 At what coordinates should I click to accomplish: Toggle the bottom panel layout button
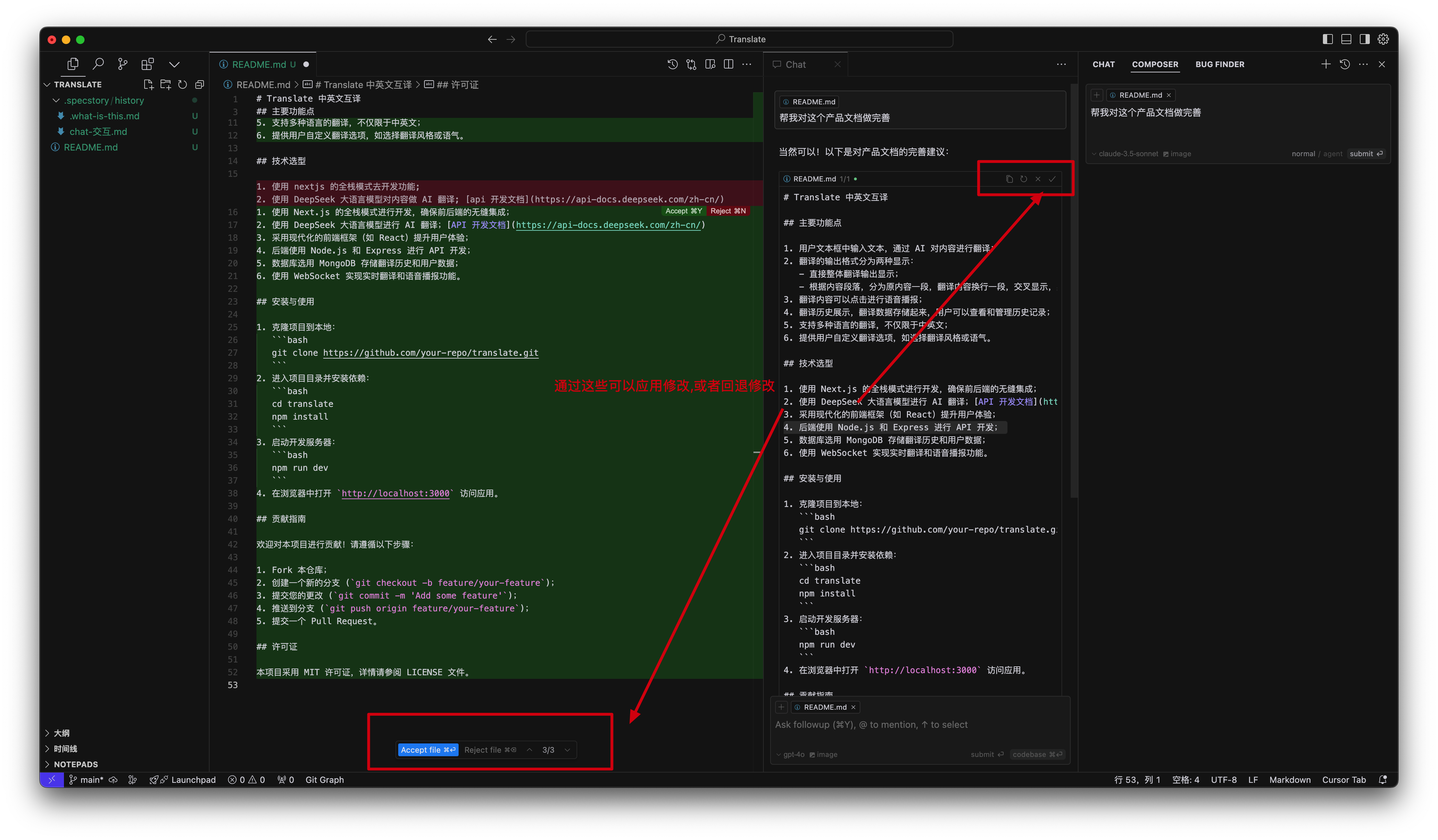coord(1346,39)
